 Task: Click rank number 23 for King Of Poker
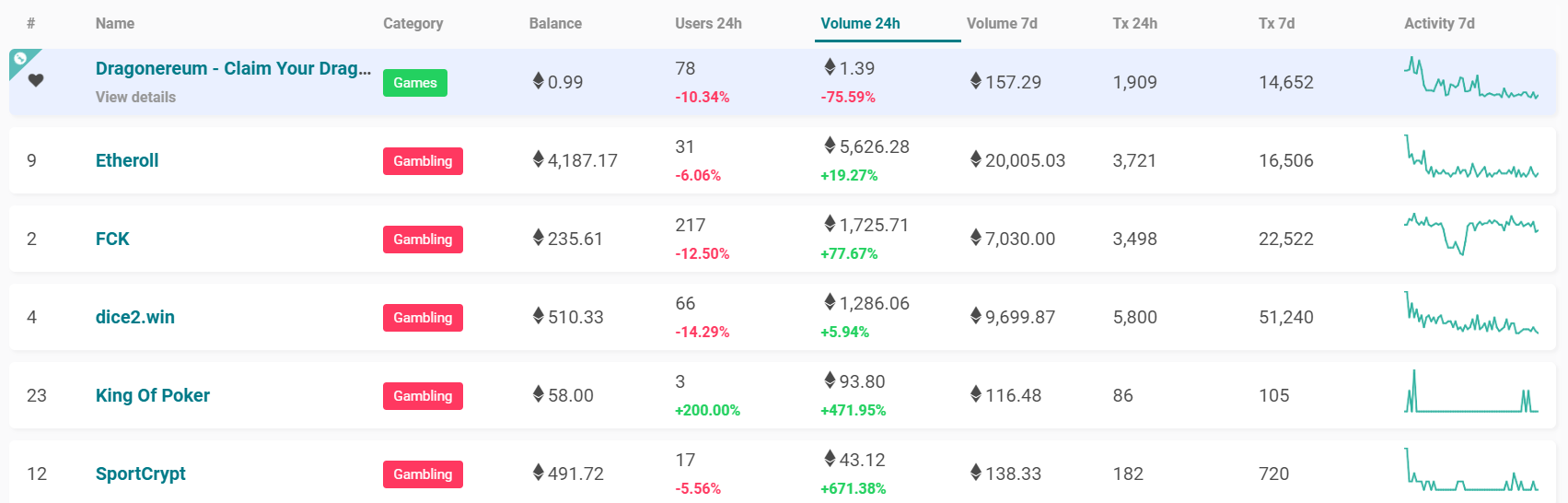(x=37, y=395)
